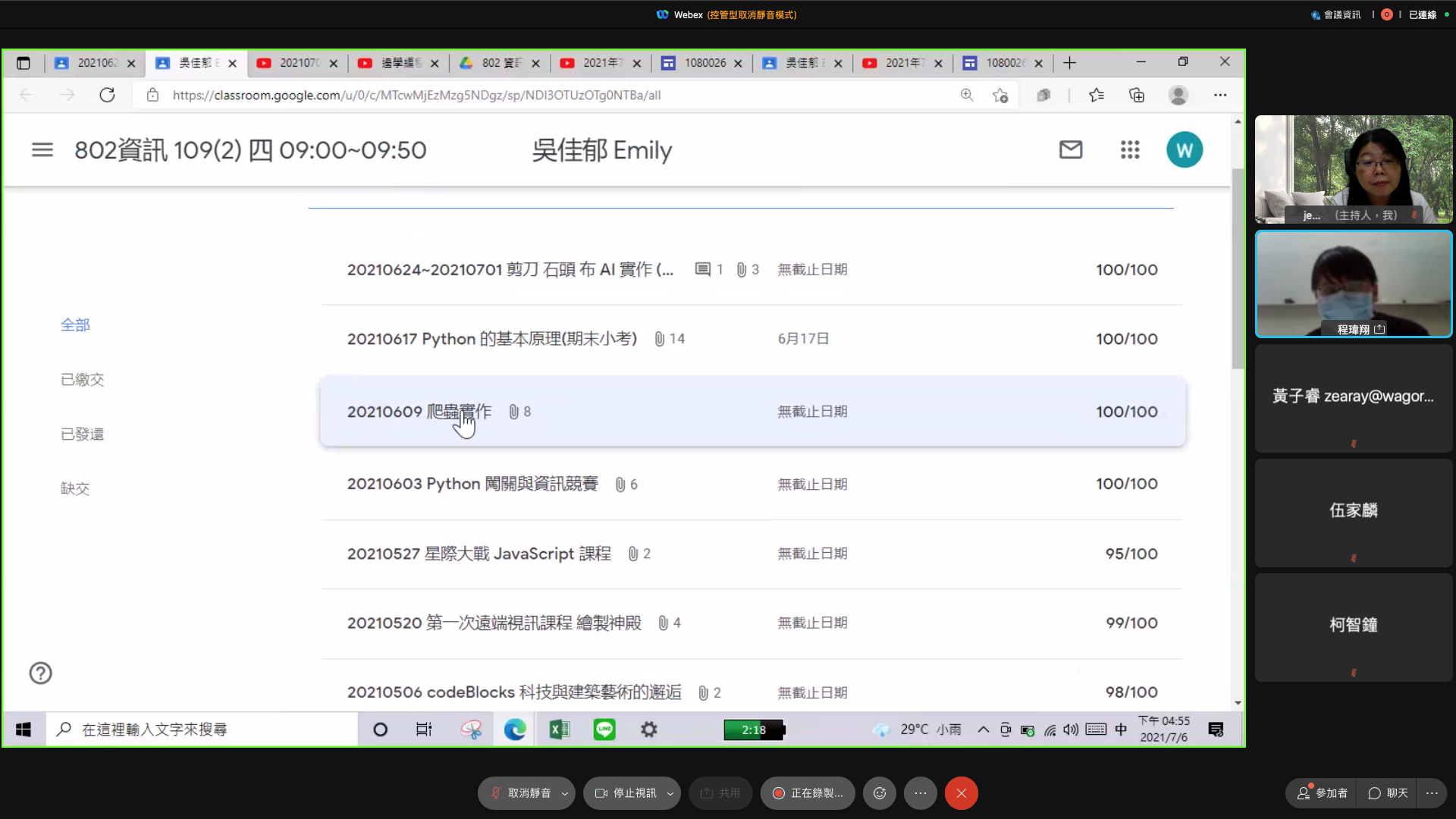Click the email envelope icon
The image size is (1456, 819).
tap(1070, 150)
